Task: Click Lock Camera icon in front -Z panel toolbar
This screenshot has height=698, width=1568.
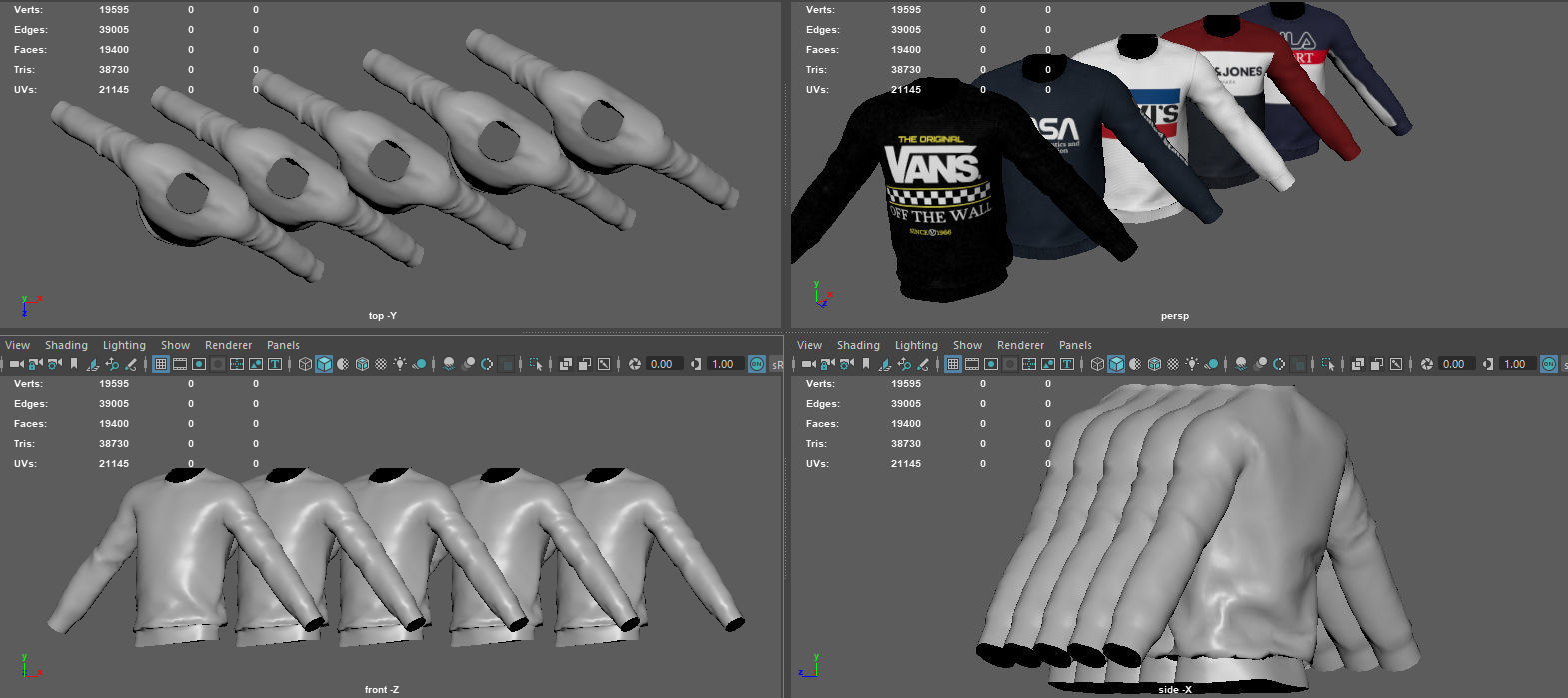Action: (x=35, y=364)
